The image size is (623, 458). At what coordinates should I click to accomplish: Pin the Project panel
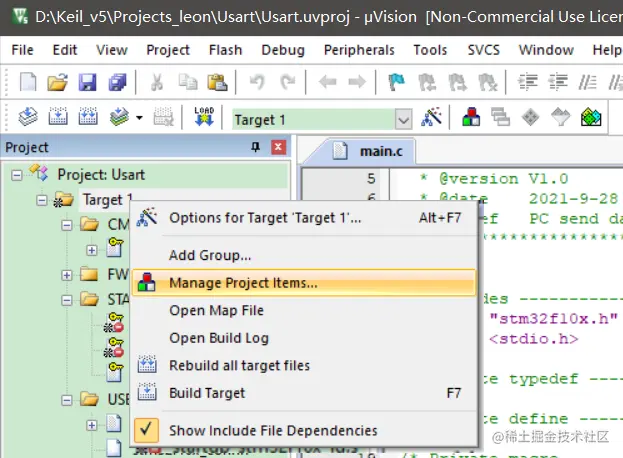pos(255,147)
